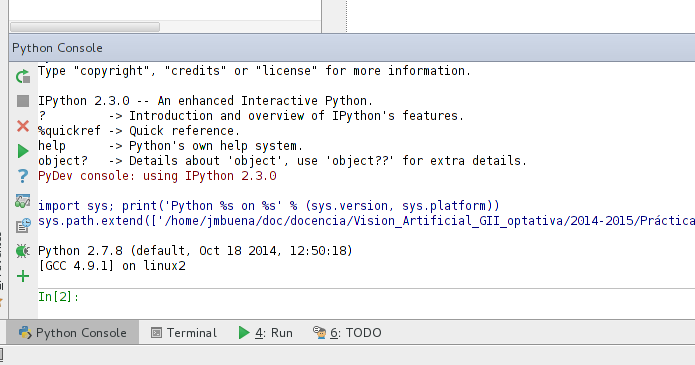The height and width of the screenshot is (365, 695).
Task: Rerun the Python console
Action: (x=23, y=76)
